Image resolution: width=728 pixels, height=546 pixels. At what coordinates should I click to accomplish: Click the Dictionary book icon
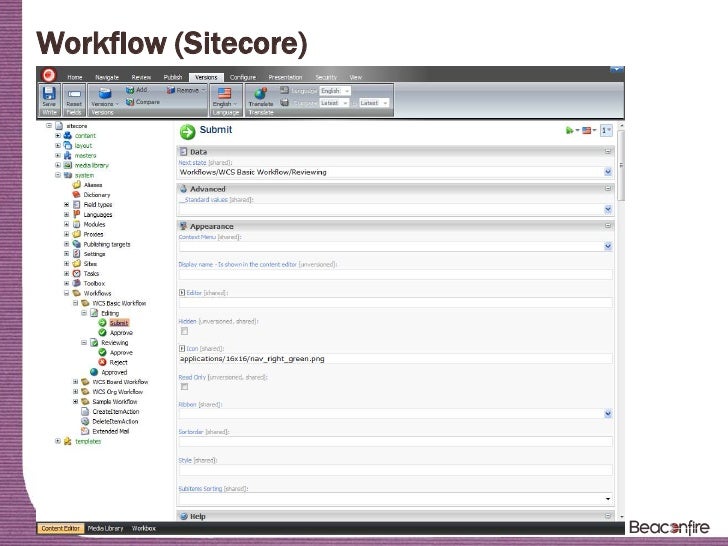pos(77,195)
